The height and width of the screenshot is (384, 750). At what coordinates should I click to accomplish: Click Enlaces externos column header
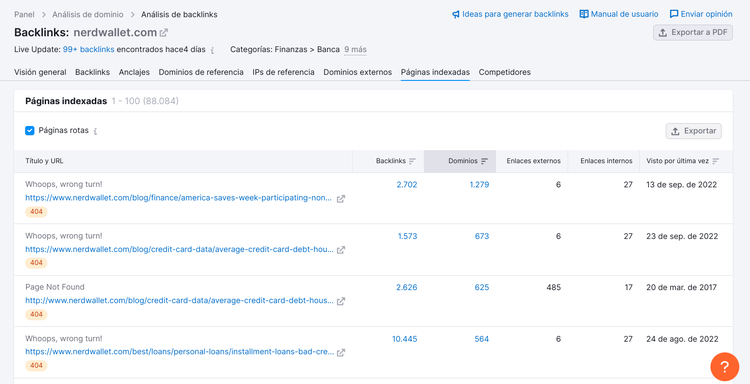point(533,161)
